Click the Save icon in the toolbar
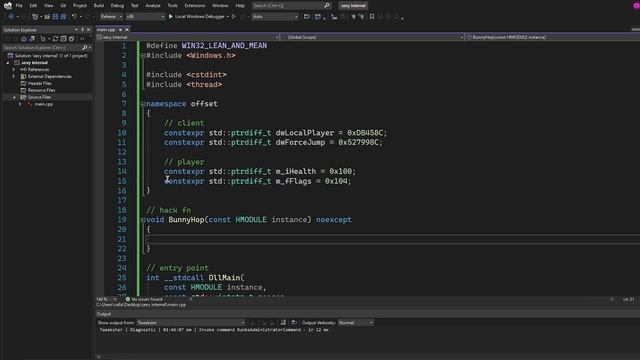Viewport: 640px width, 360px height. coord(56,17)
